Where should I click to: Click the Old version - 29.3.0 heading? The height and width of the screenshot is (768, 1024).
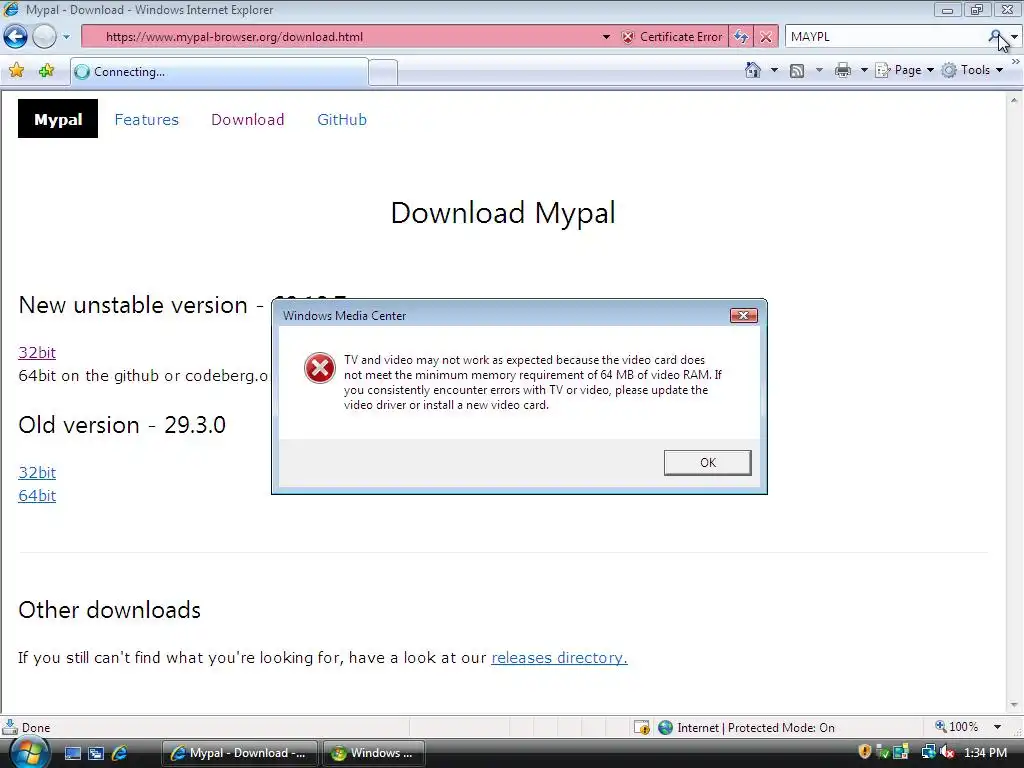point(122,425)
